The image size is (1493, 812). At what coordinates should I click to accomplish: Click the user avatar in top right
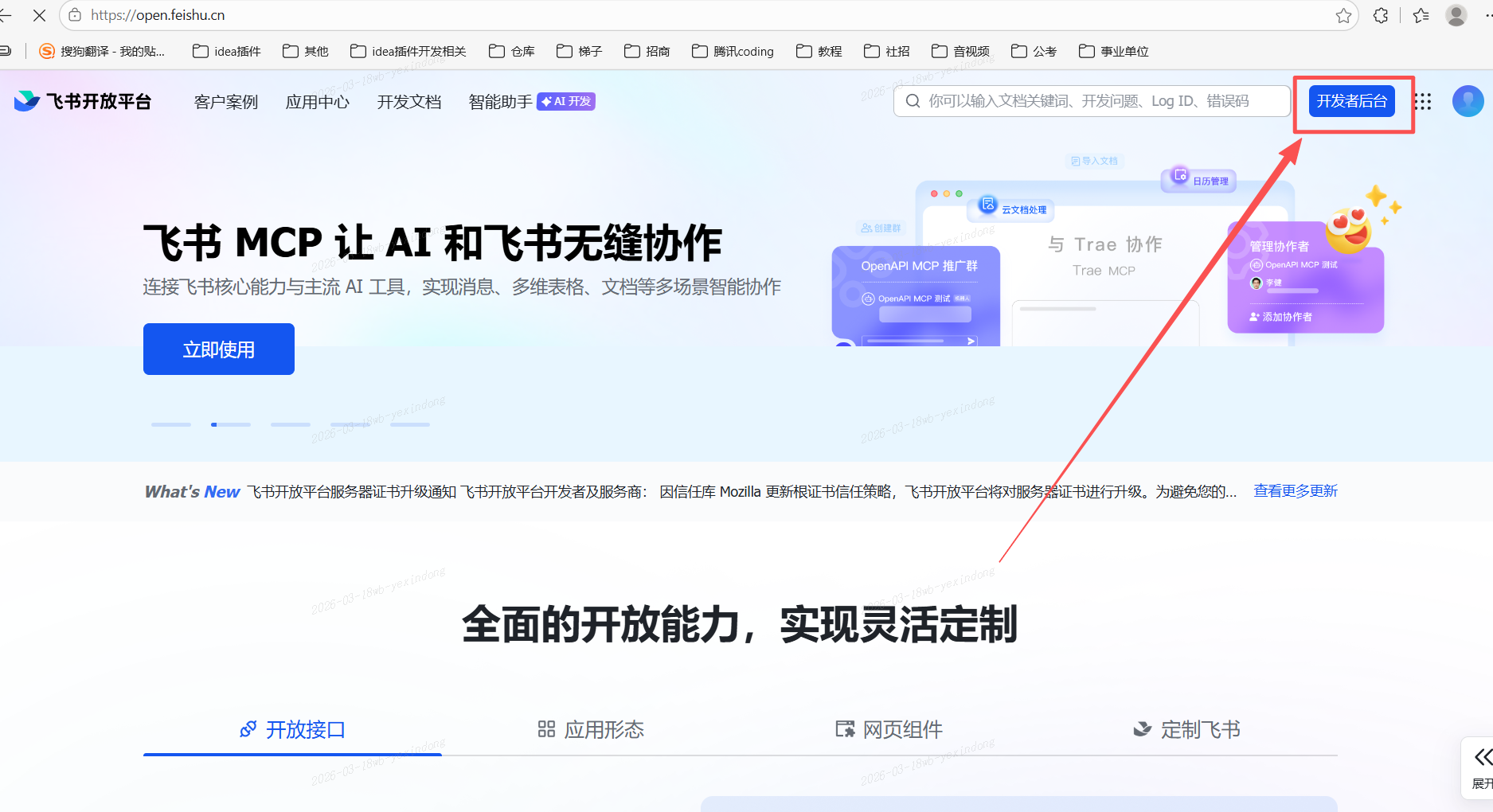click(x=1468, y=101)
